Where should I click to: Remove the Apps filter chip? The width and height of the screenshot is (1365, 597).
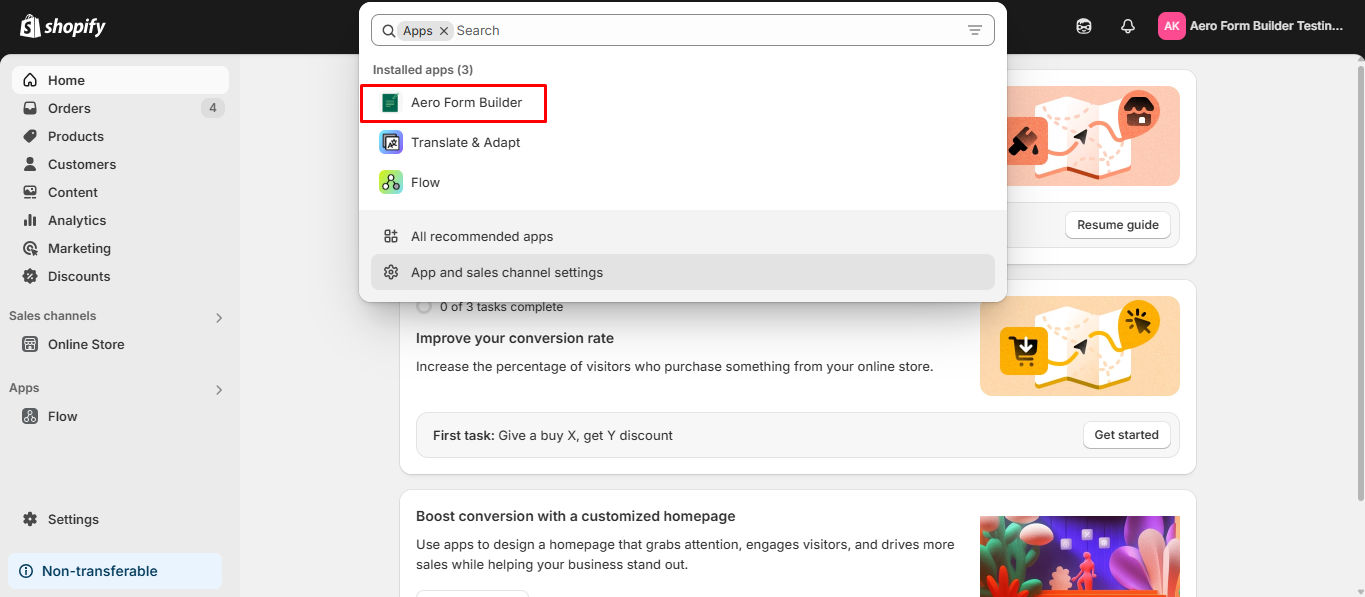click(x=444, y=31)
